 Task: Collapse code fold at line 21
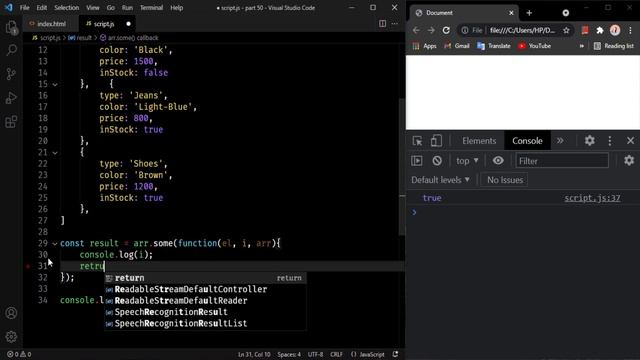pos(55,153)
